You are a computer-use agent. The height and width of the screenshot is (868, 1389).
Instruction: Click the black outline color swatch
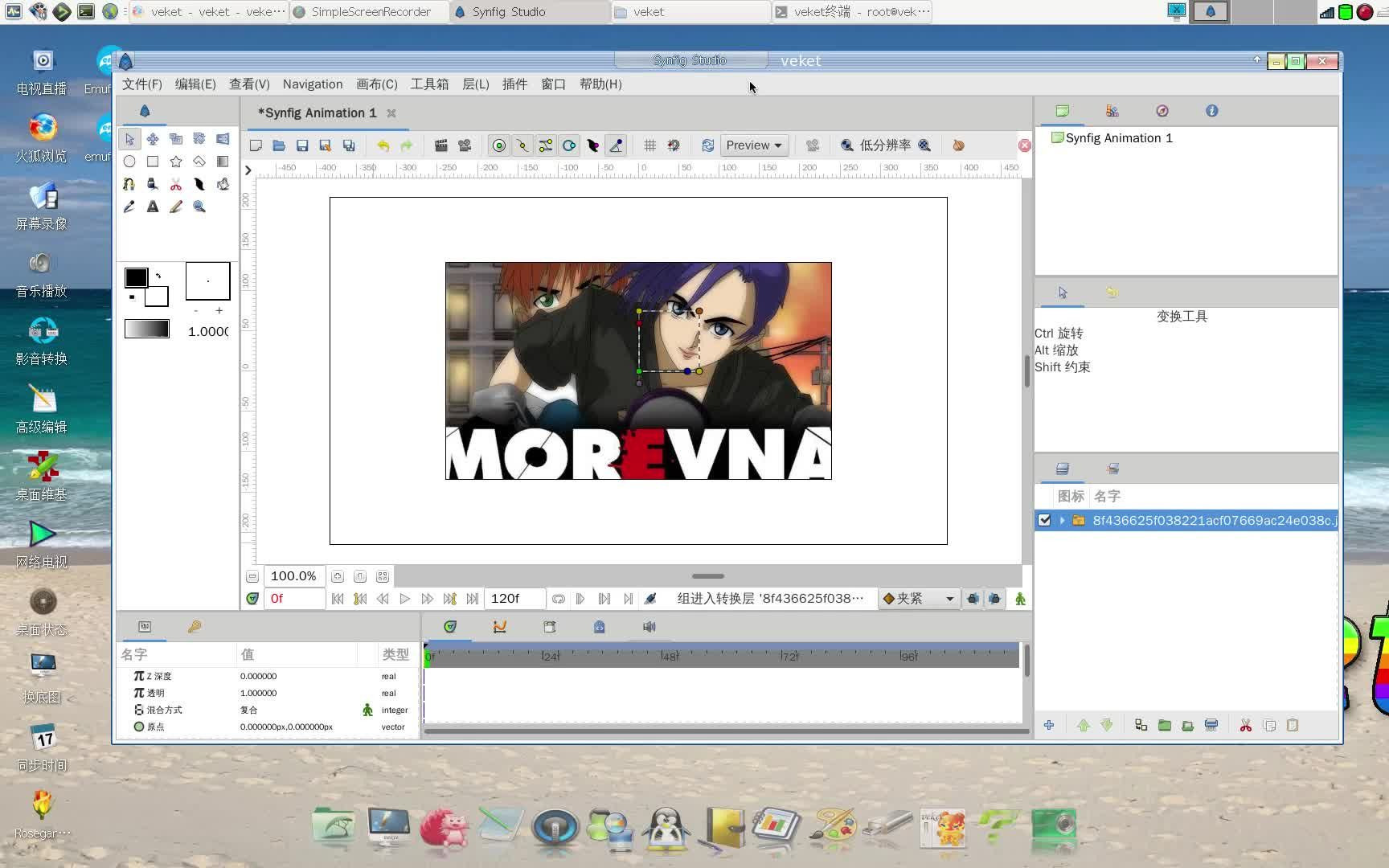point(136,278)
